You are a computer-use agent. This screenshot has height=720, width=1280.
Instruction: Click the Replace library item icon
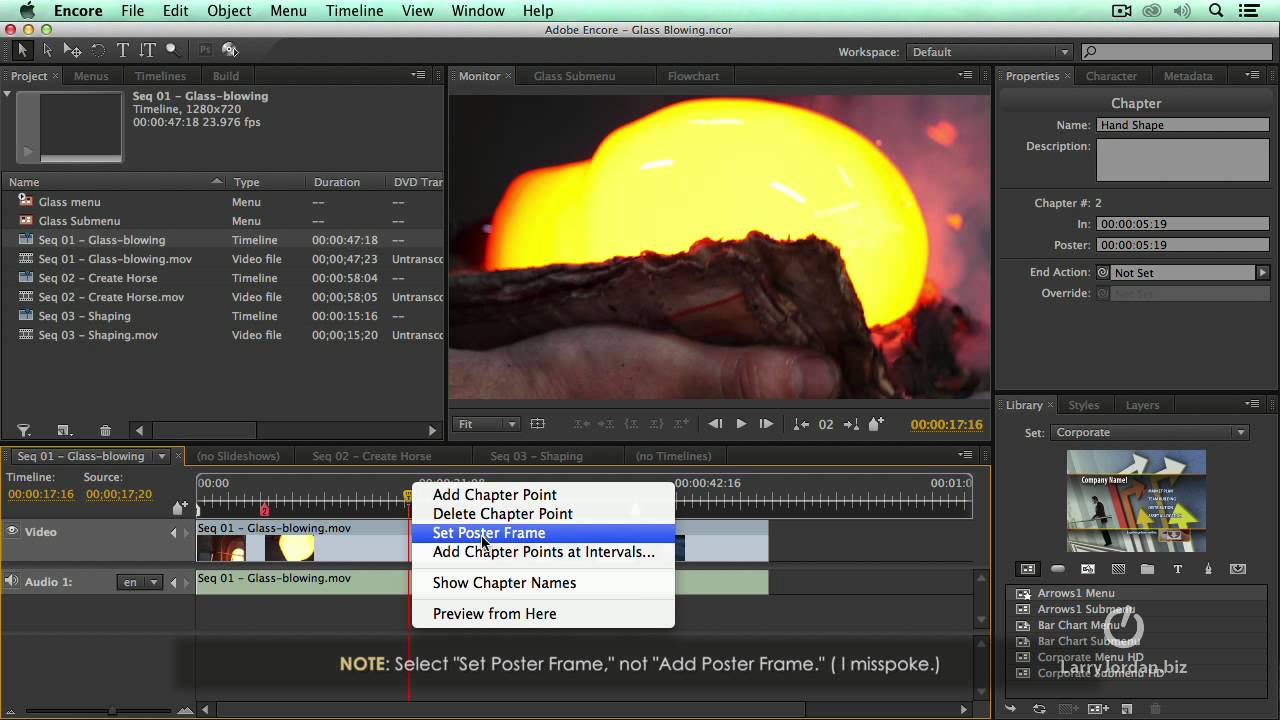coord(1040,709)
